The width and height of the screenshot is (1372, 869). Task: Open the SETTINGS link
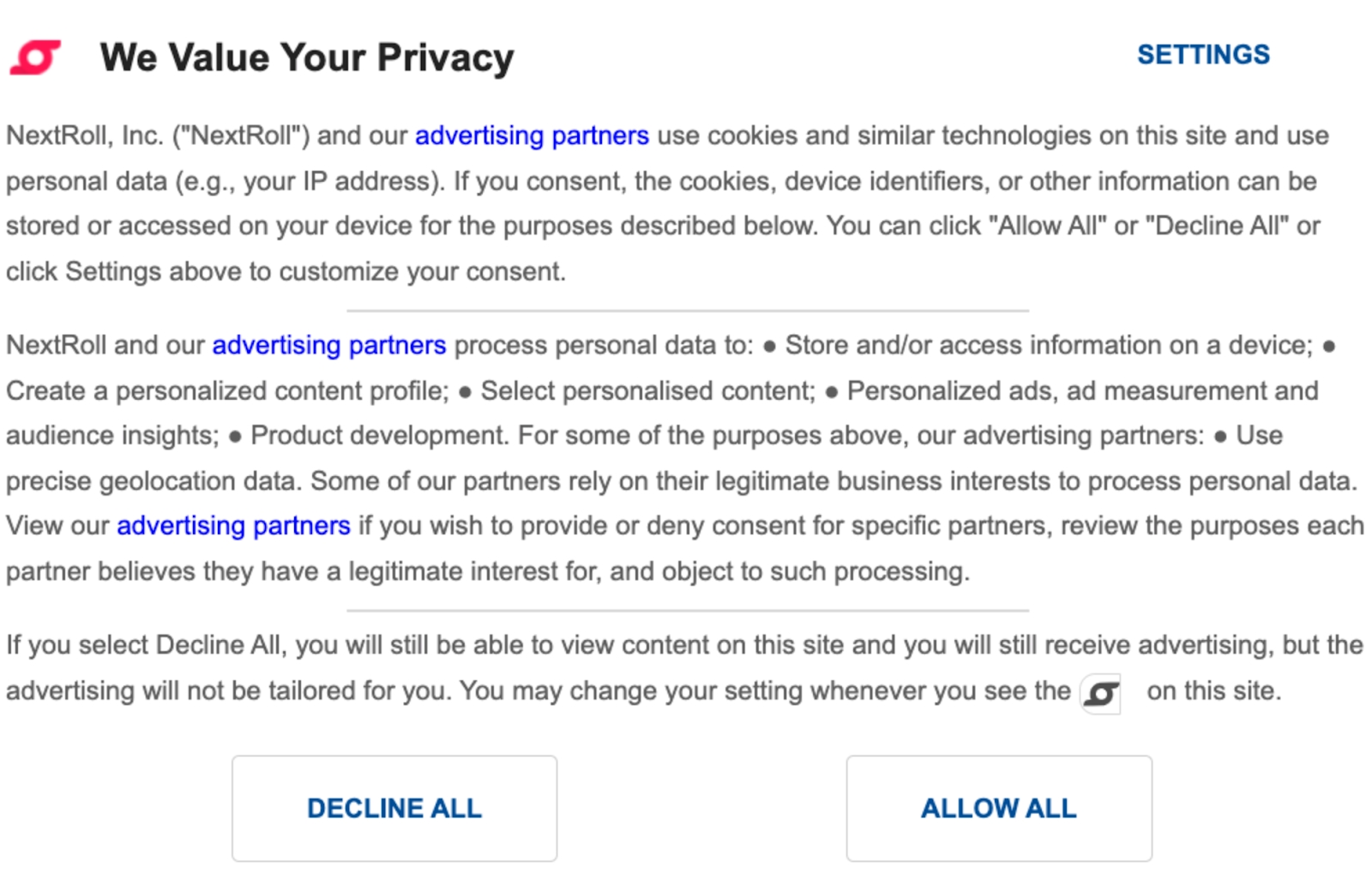(x=1203, y=55)
